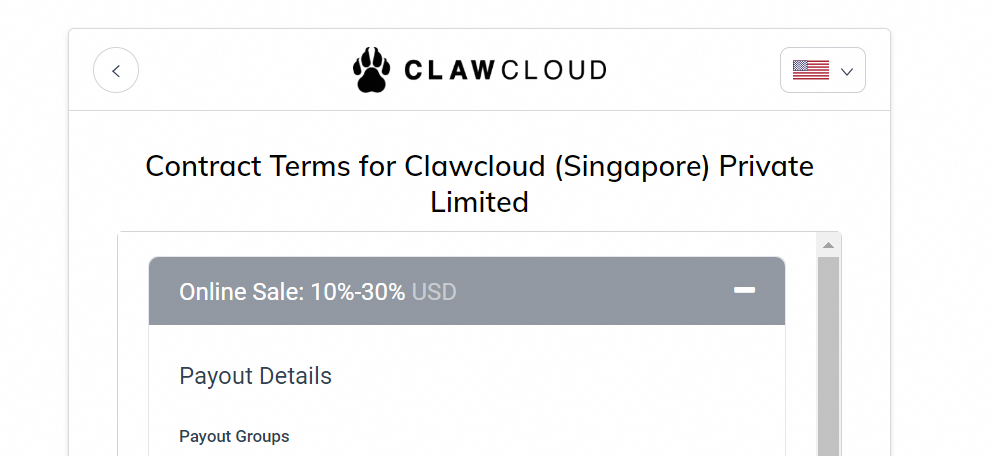Open the language dropdown chevron
992x456 pixels.
click(847, 71)
